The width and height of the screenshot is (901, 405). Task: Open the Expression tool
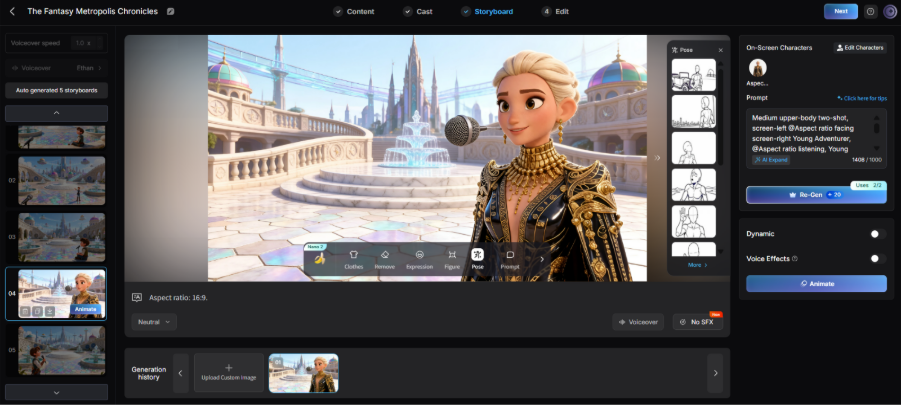click(x=419, y=259)
